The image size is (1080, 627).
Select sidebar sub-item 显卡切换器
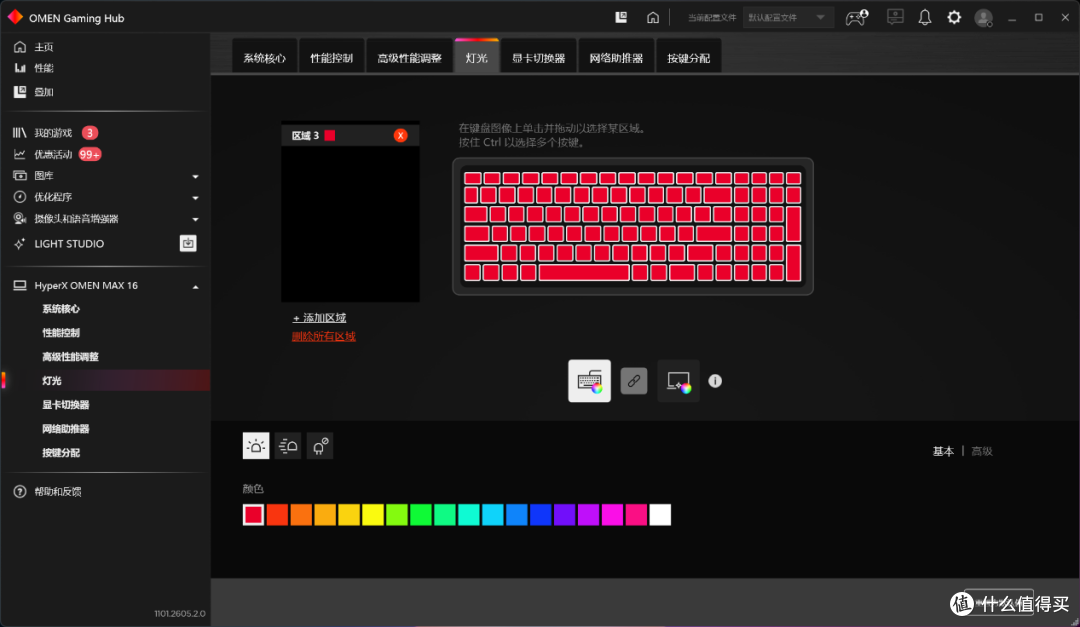coord(65,405)
